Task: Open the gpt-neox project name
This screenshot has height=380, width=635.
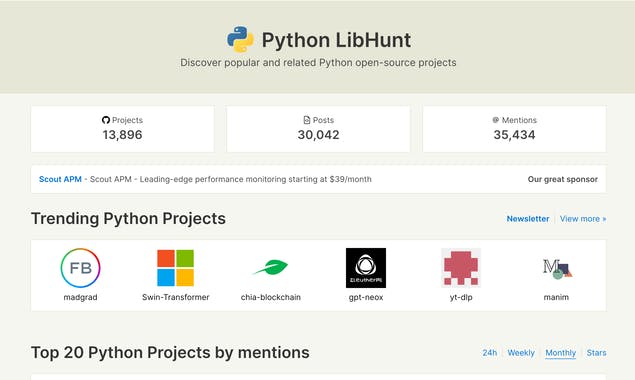Action: click(x=366, y=297)
